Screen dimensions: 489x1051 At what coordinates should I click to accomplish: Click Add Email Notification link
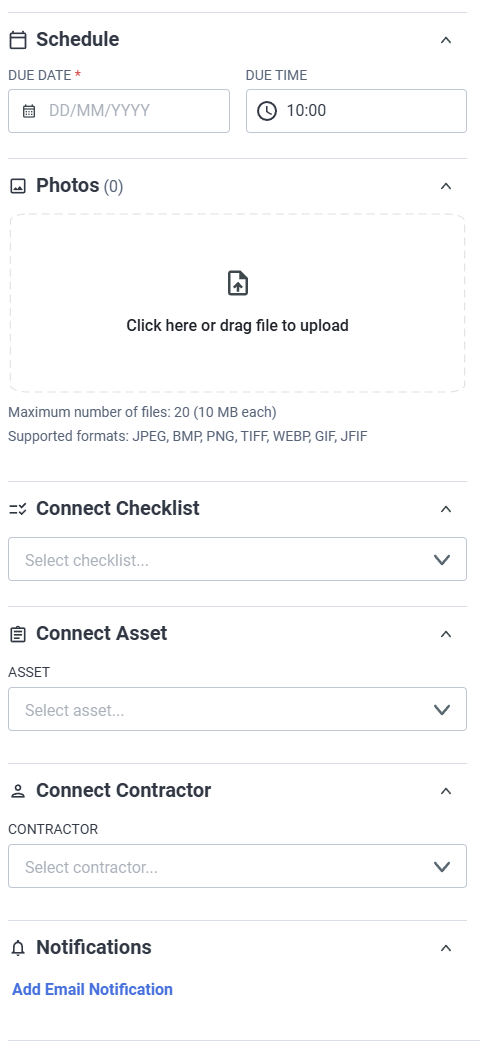(x=92, y=989)
